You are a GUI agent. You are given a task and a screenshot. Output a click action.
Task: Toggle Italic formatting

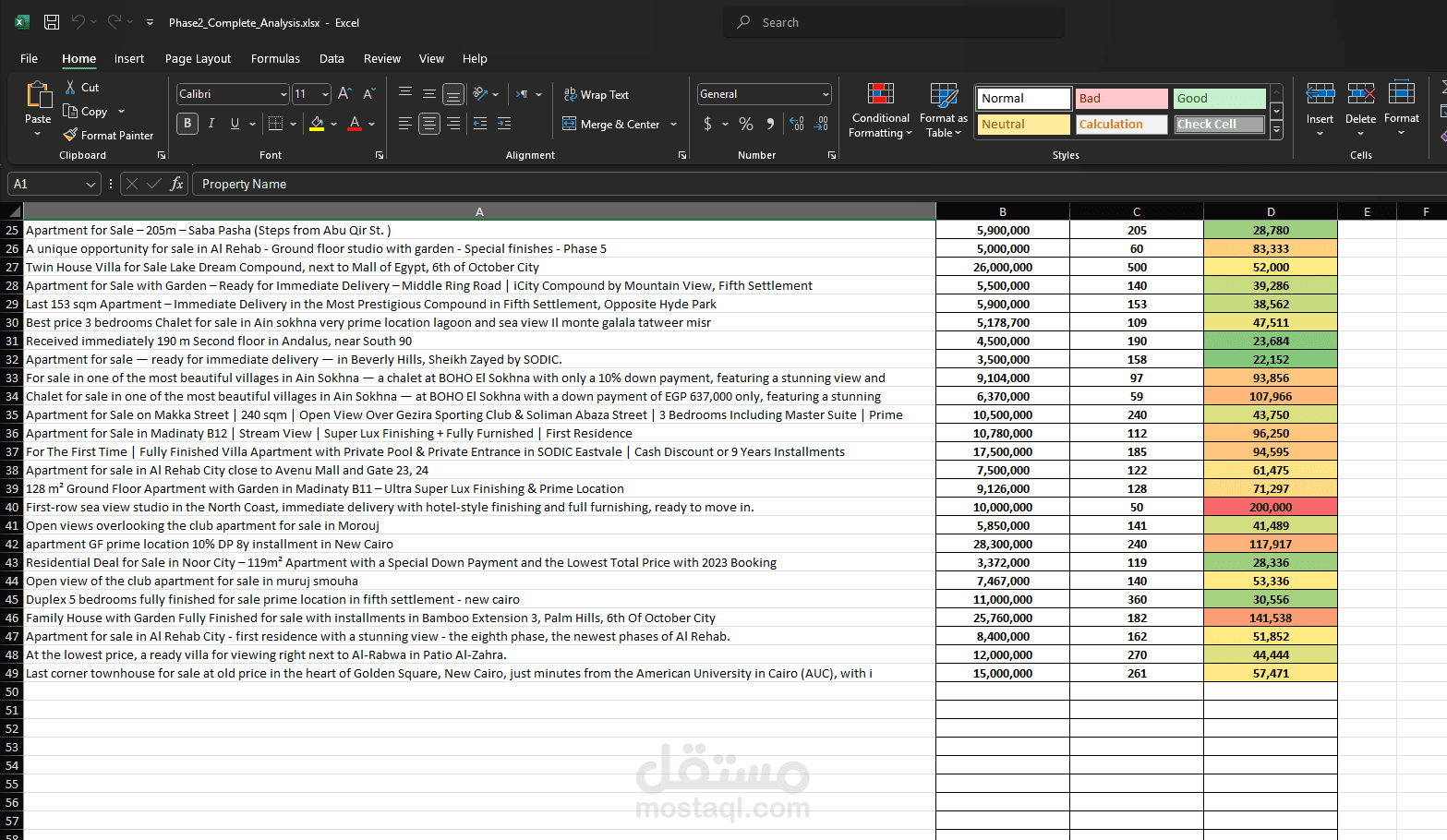click(211, 124)
